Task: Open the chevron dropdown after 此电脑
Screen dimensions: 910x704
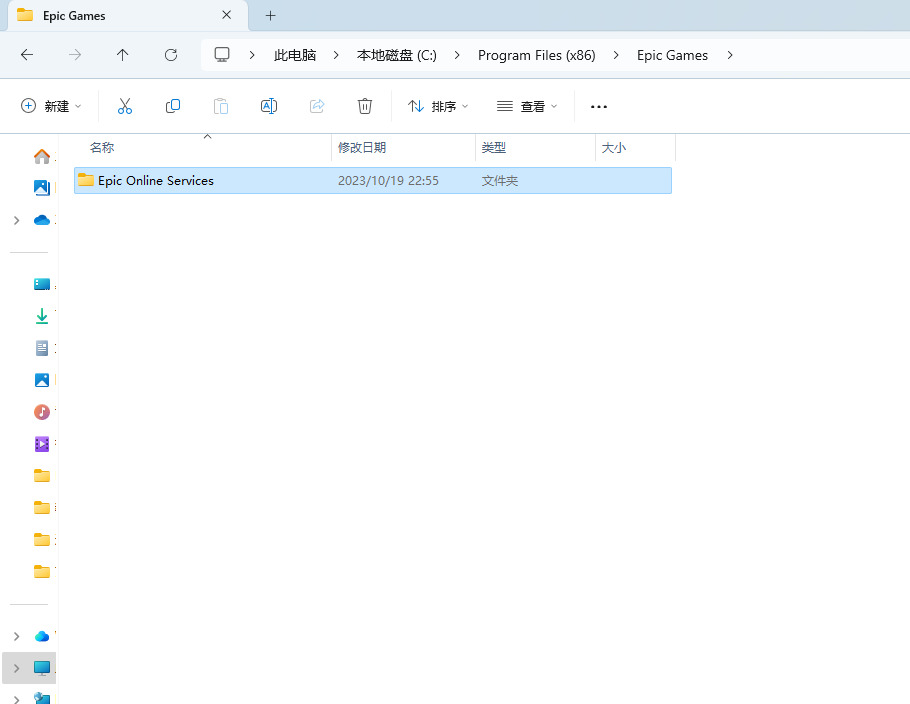Action: coord(336,55)
